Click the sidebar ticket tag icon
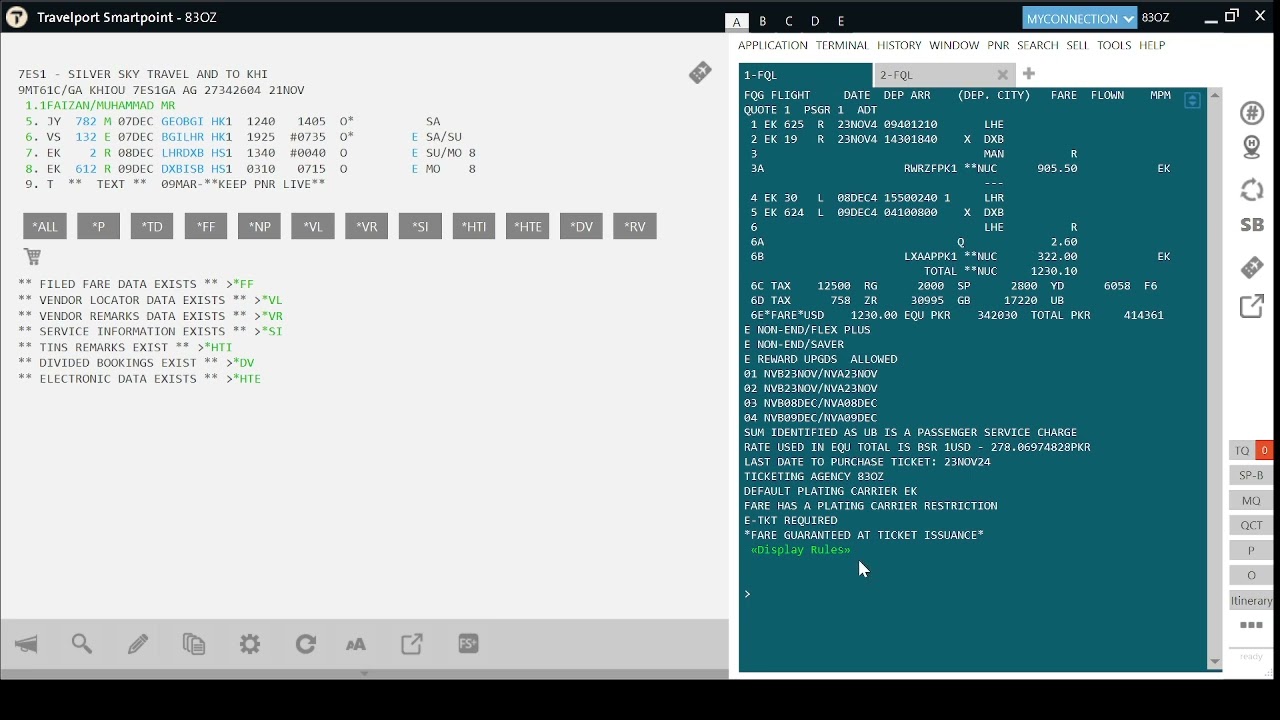The height and width of the screenshot is (720, 1280). [x=1252, y=267]
